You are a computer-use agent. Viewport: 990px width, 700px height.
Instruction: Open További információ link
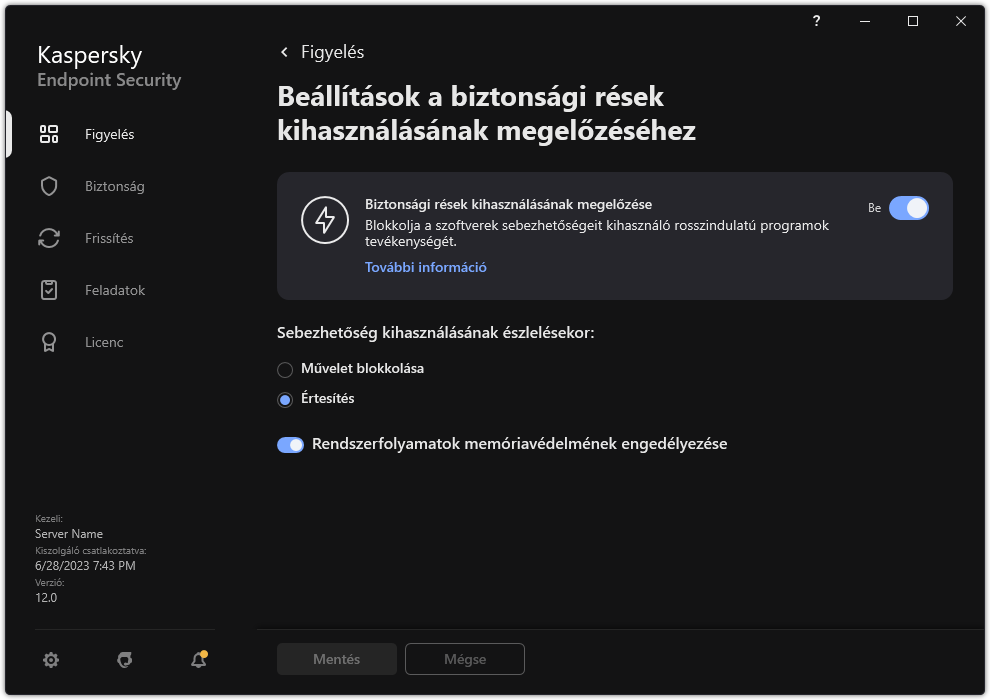coord(425,267)
